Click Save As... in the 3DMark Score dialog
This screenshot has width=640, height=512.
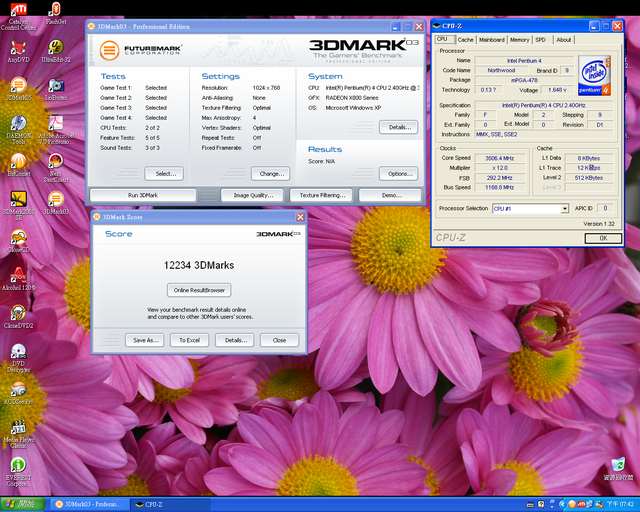144,340
